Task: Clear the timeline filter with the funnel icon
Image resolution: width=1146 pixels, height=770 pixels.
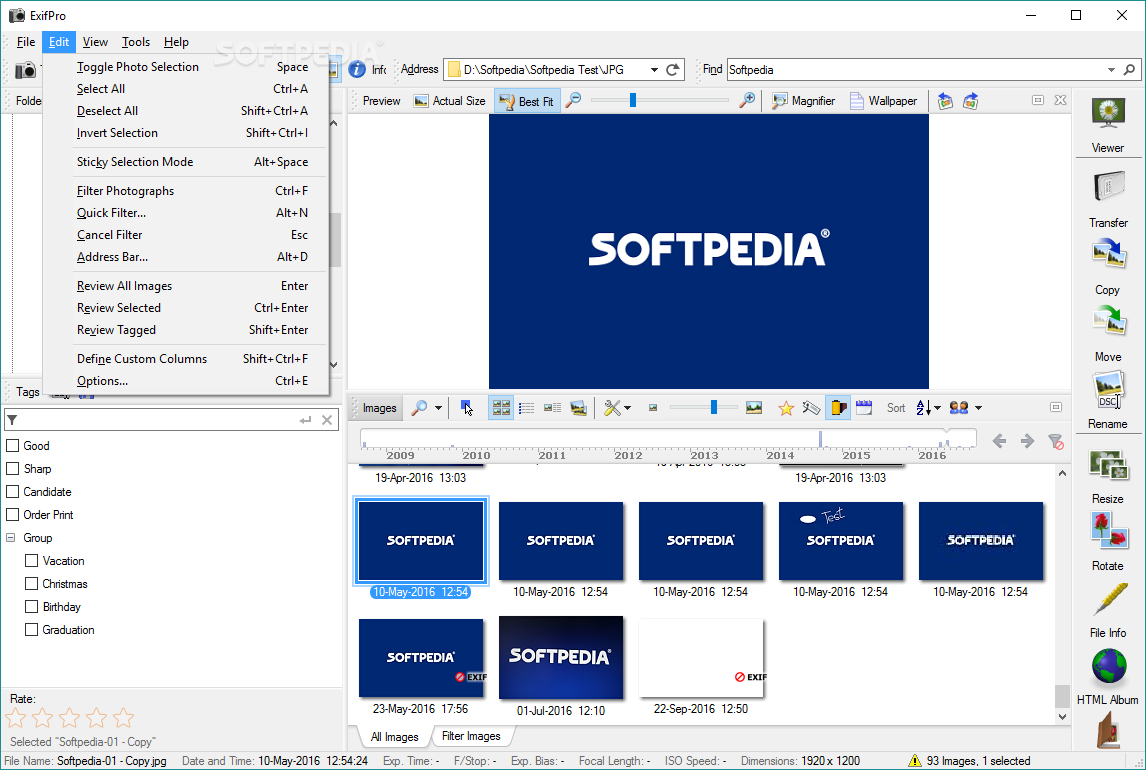Action: click(1055, 441)
